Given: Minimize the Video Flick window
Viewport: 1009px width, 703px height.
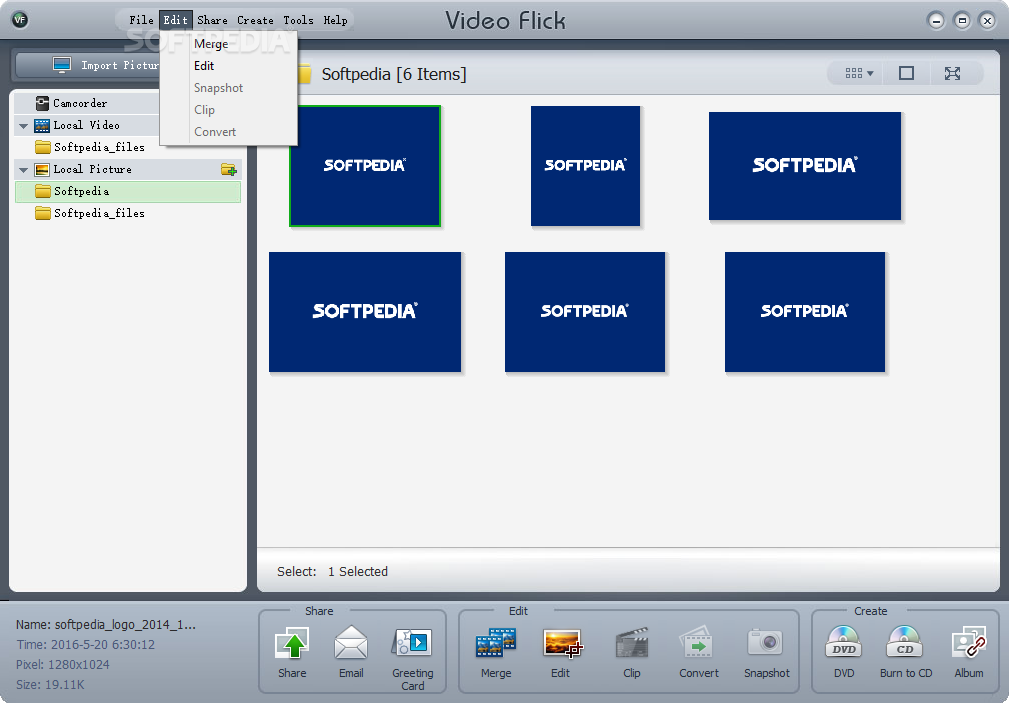Looking at the screenshot, I should point(936,21).
